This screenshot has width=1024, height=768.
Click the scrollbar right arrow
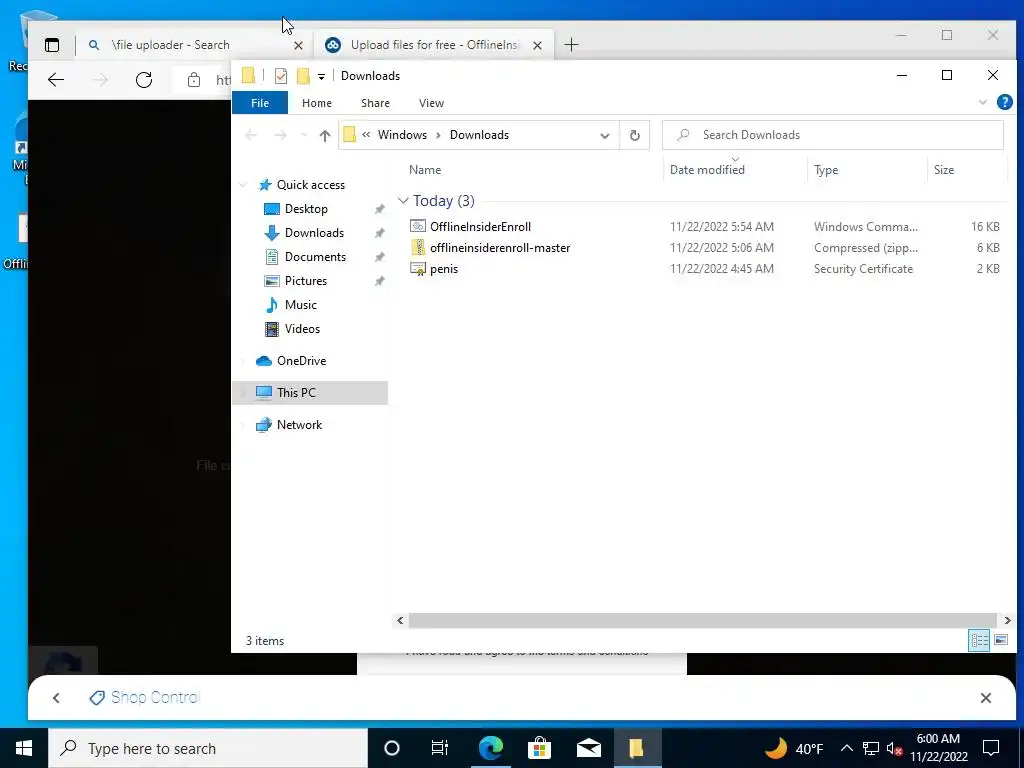pyautogui.click(x=1007, y=620)
